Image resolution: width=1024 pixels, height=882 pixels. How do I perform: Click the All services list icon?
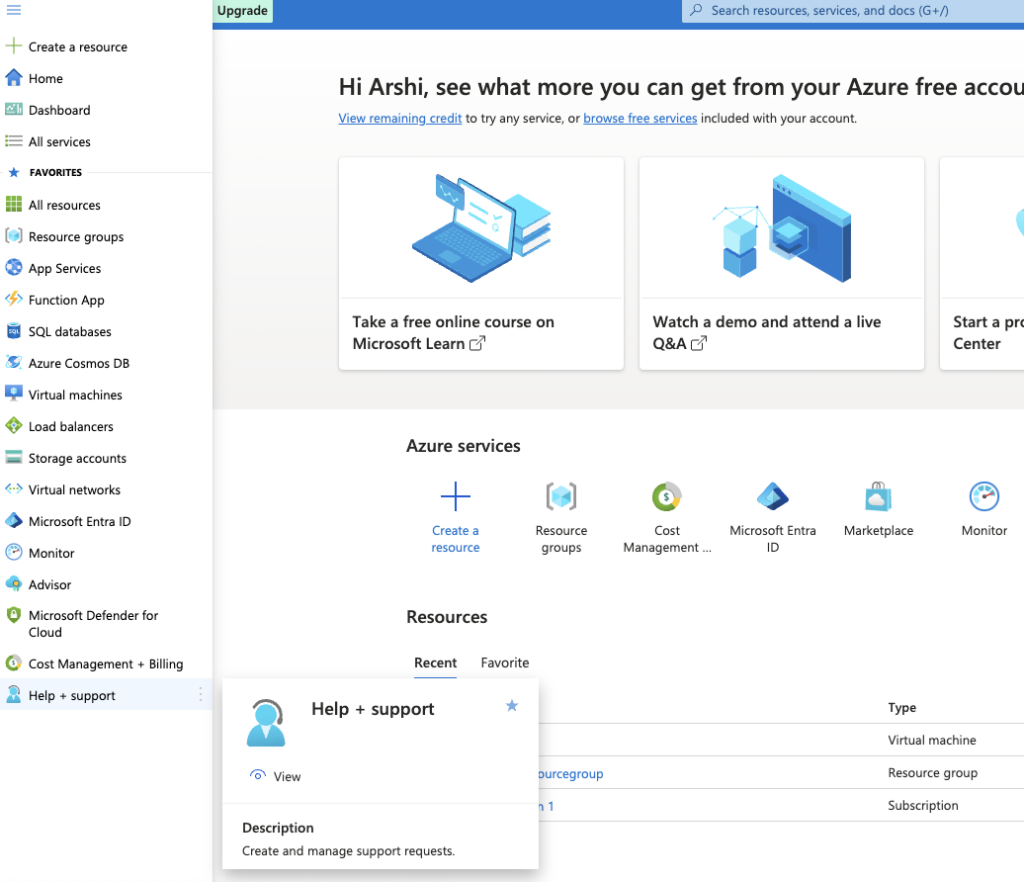point(14,141)
